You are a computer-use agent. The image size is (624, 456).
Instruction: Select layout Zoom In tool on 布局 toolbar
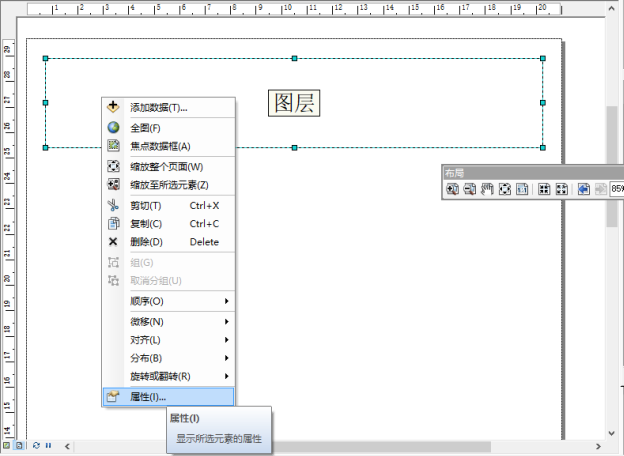click(x=452, y=189)
